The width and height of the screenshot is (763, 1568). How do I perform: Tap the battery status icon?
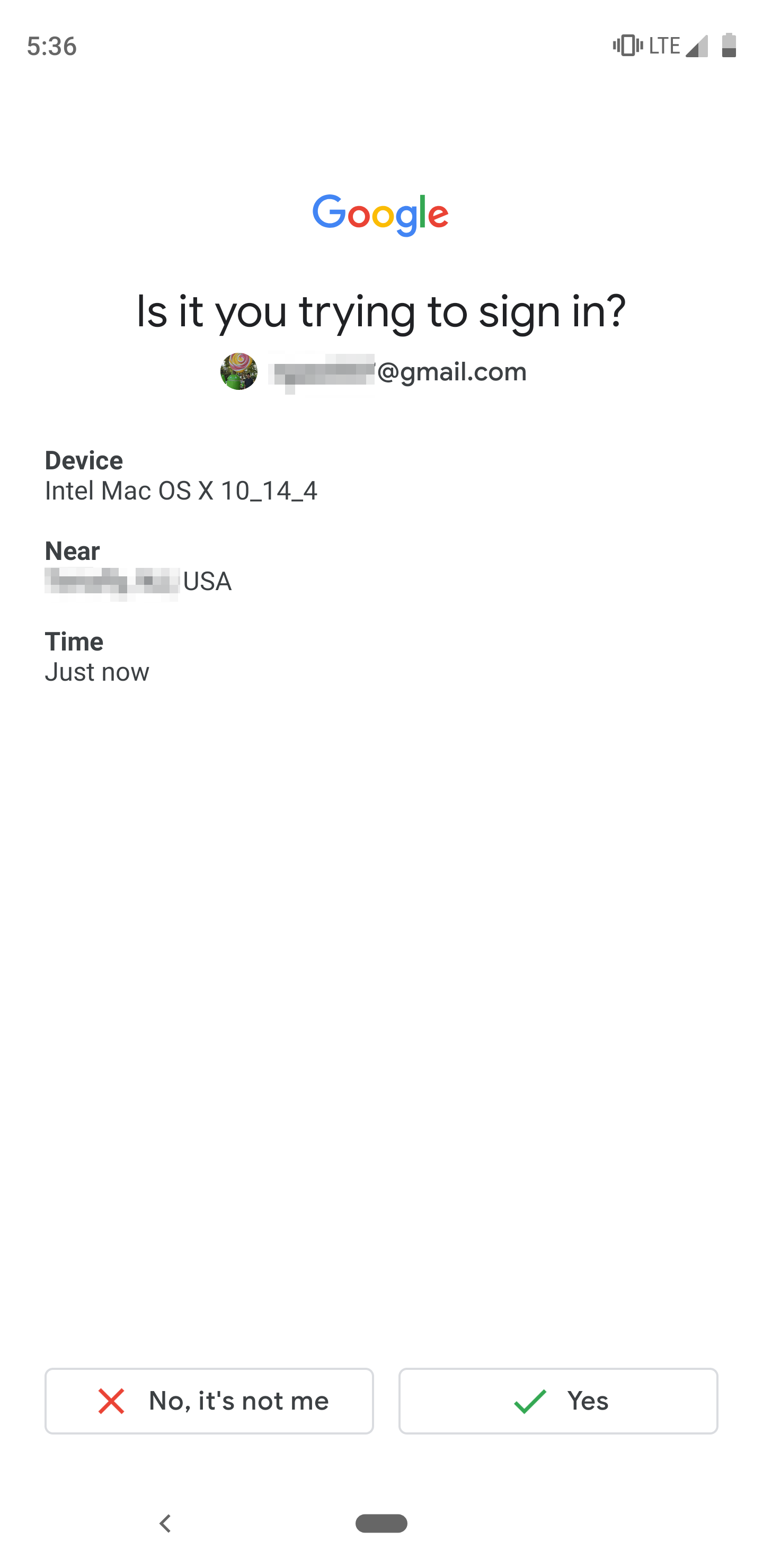(729, 46)
